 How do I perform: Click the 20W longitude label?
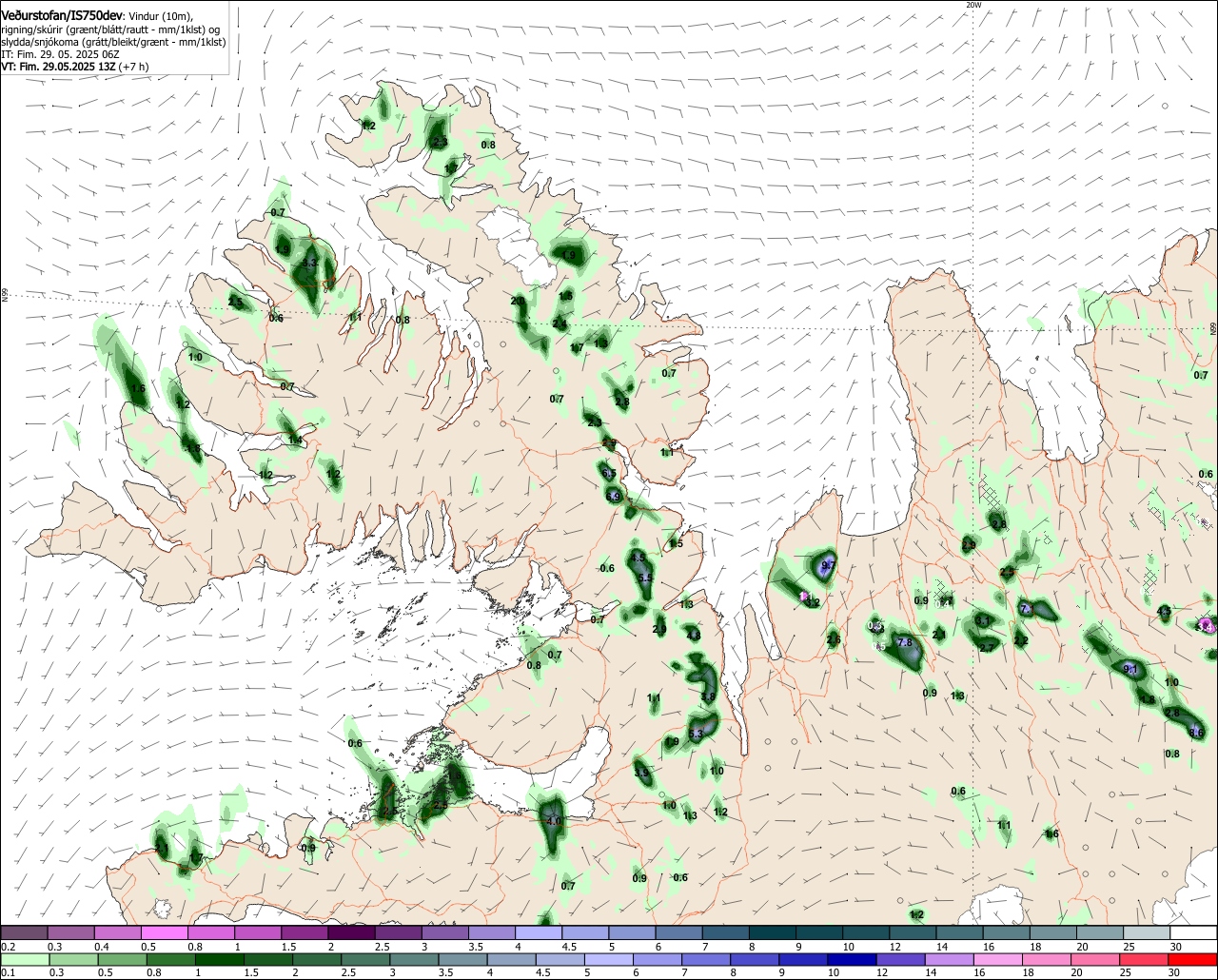(972, 5)
